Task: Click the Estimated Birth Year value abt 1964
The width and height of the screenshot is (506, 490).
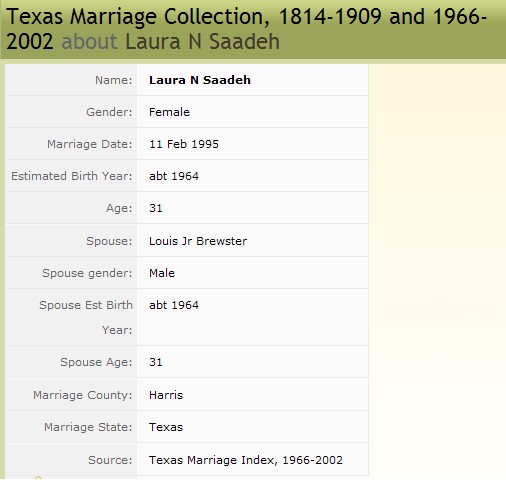Action: pyautogui.click(x=174, y=176)
